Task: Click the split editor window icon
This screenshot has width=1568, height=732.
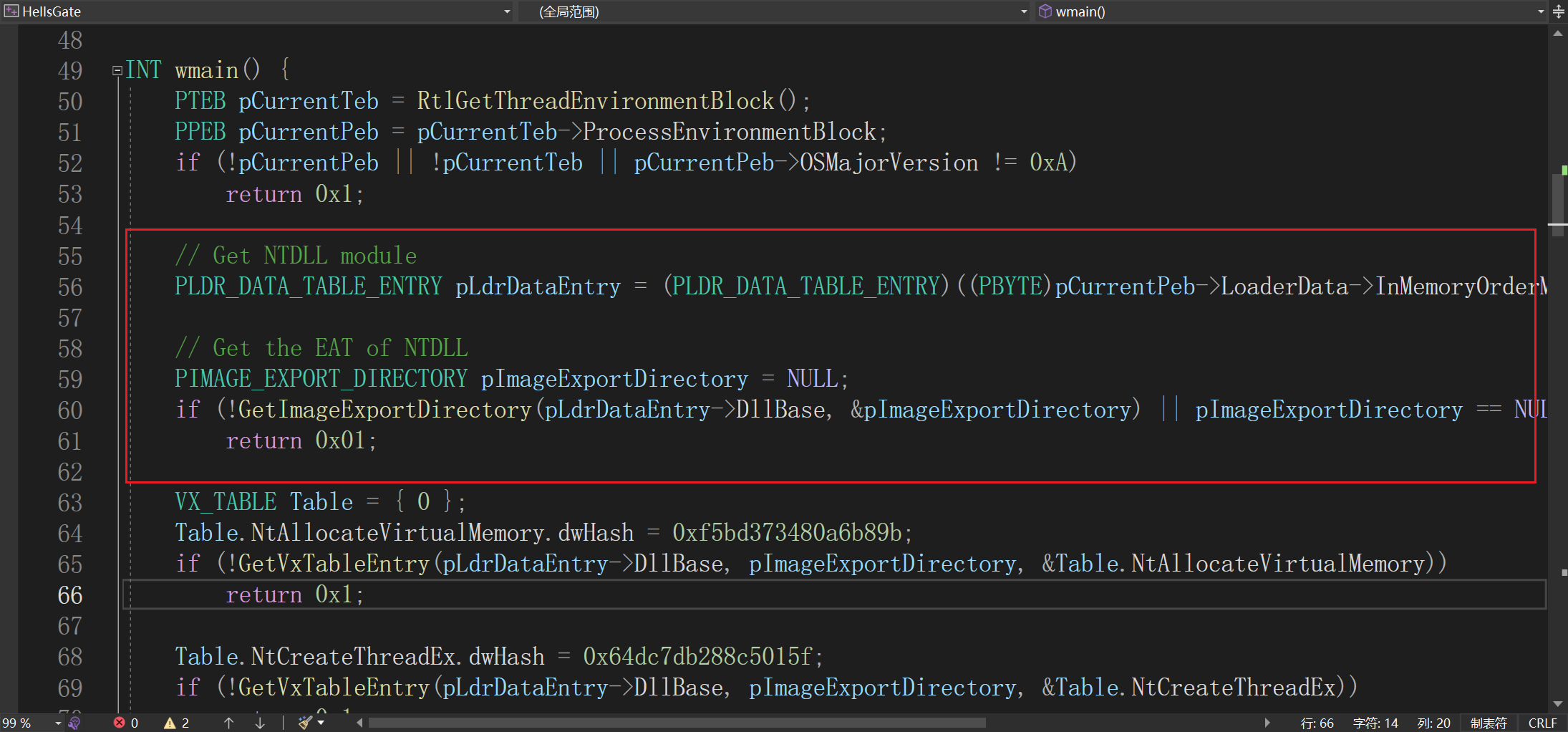Action: (1559, 11)
